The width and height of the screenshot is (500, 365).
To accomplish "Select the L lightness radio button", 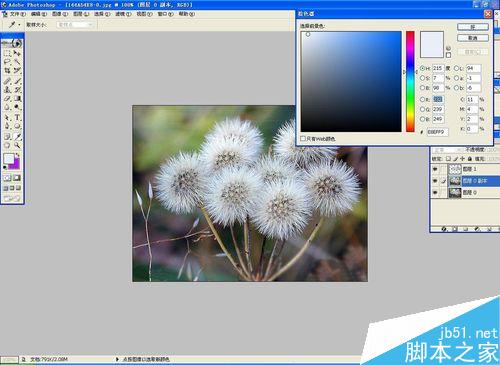I will click(x=457, y=68).
